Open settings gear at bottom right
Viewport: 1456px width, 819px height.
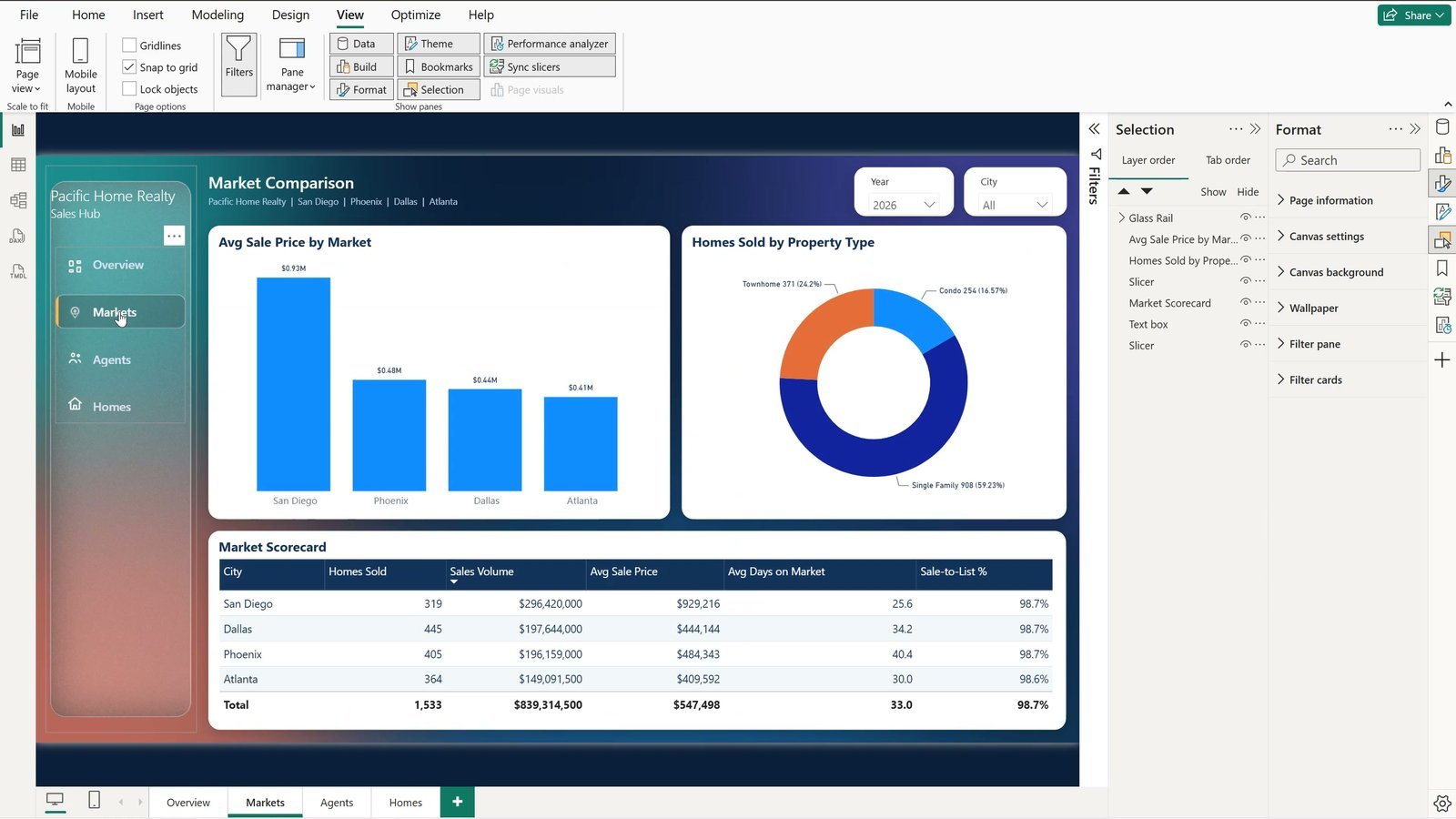[x=1442, y=804]
